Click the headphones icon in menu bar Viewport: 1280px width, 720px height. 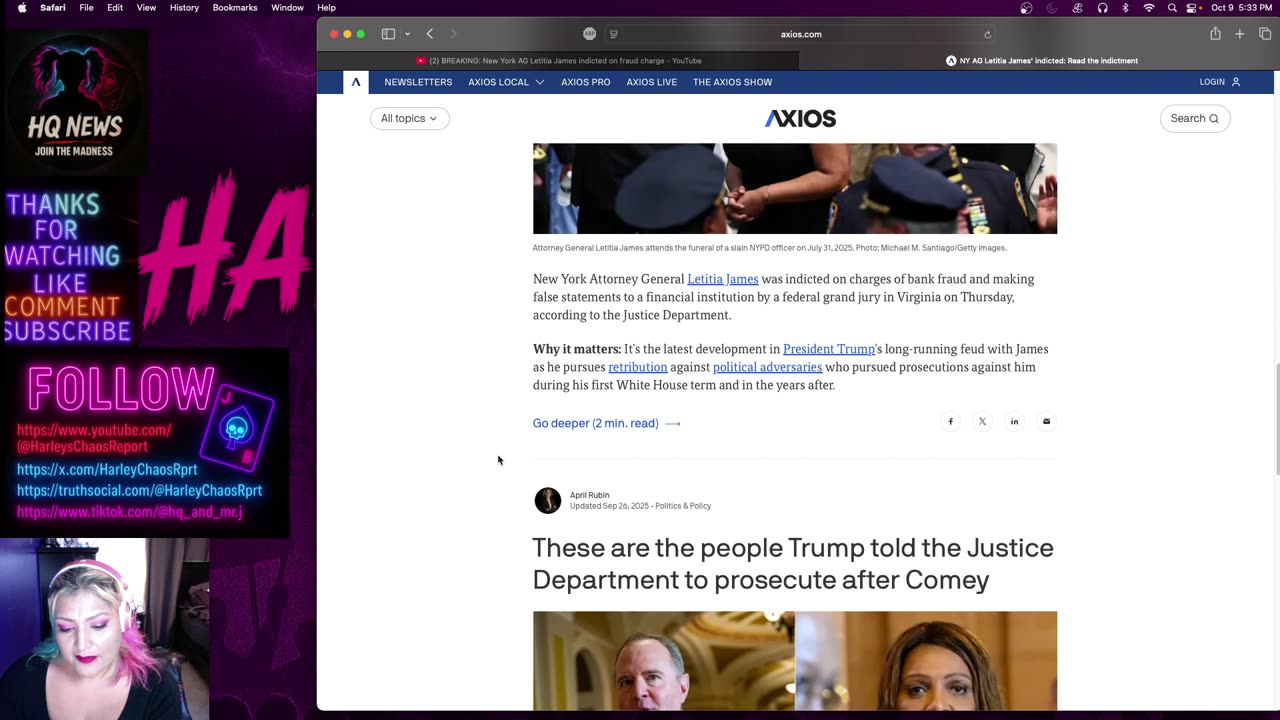pos(1102,8)
